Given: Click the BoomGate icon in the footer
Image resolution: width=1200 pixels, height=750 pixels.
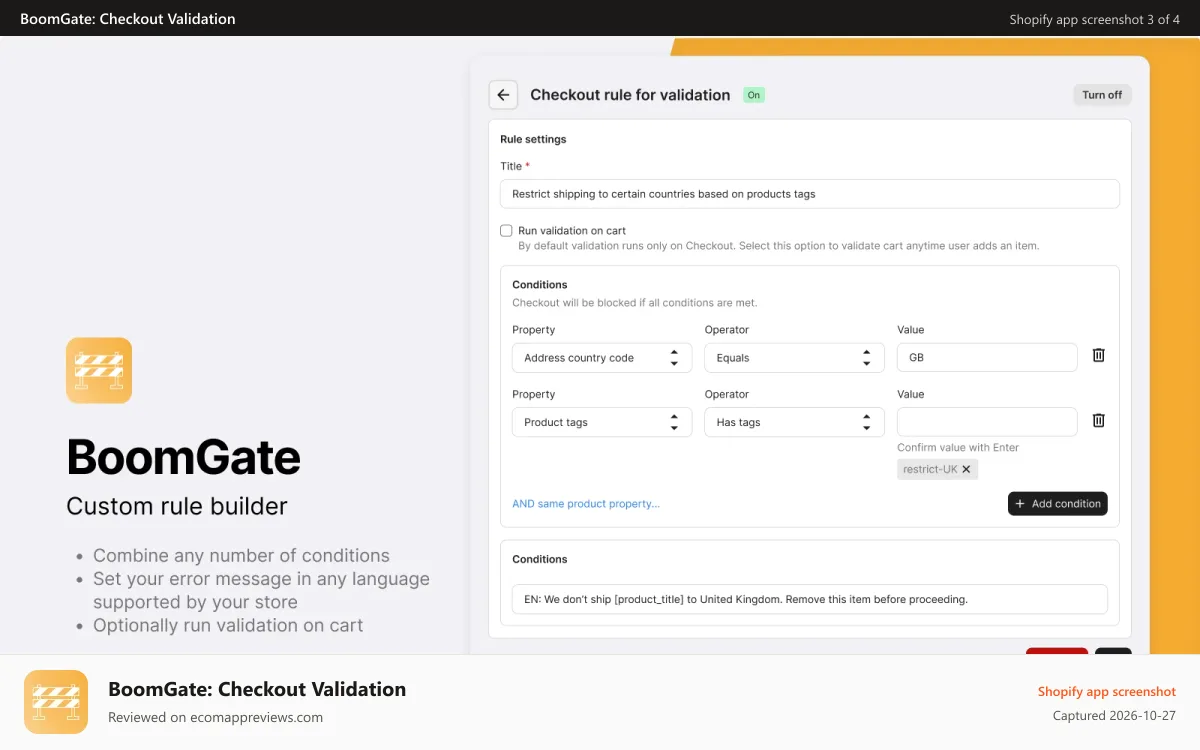Looking at the screenshot, I should pyautogui.click(x=56, y=702).
